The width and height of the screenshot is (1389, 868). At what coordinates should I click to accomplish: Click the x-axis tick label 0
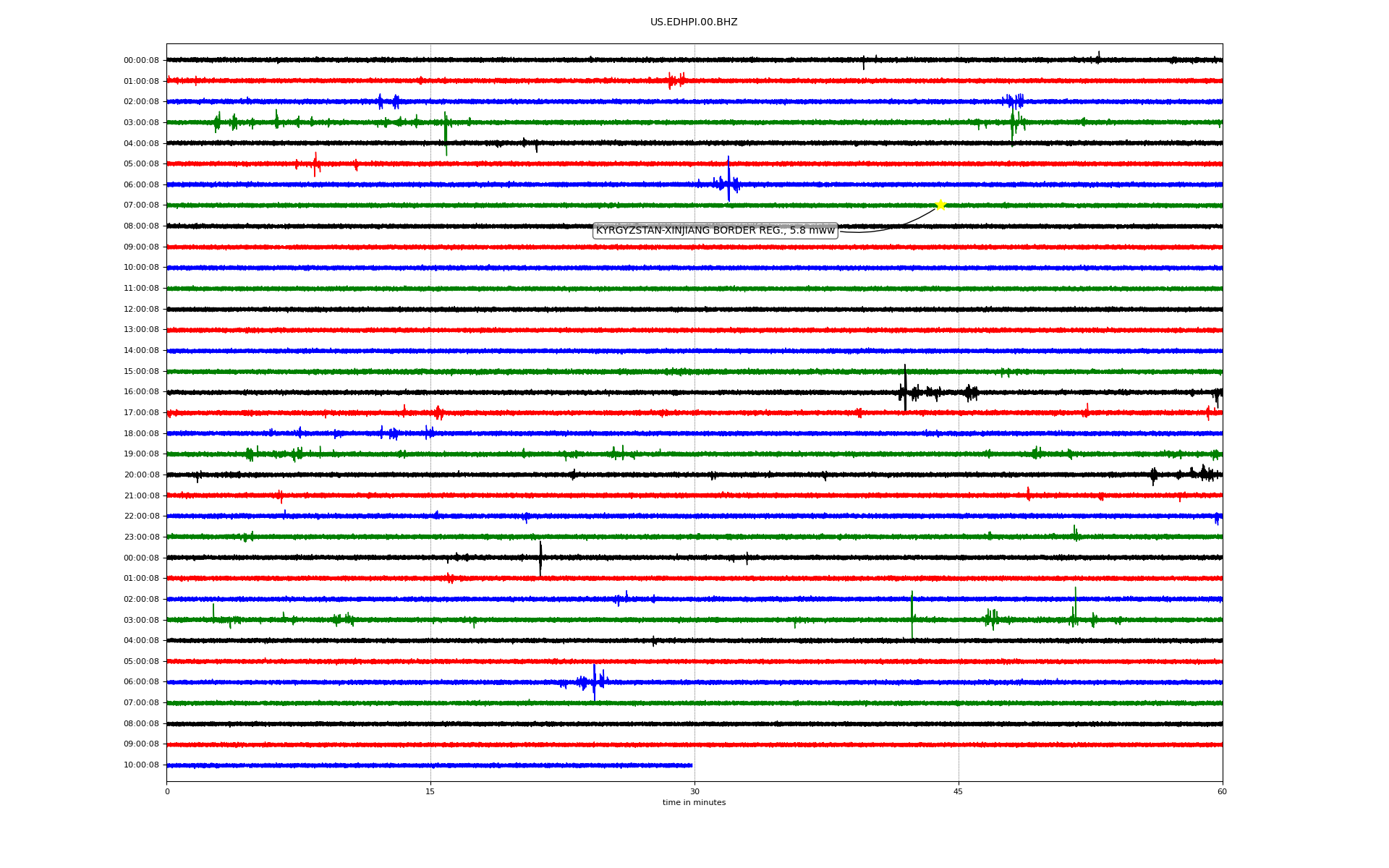tap(167, 791)
